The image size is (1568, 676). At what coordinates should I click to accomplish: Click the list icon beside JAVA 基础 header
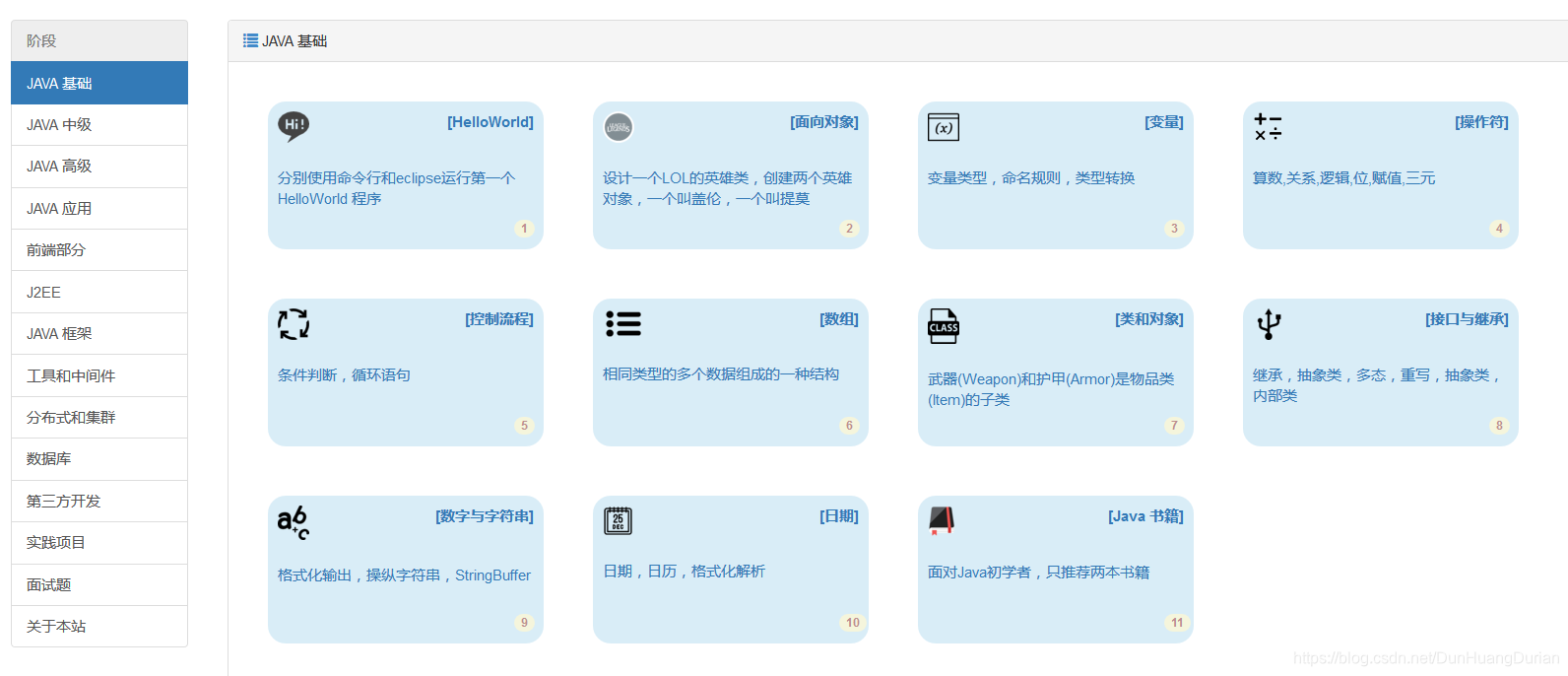[x=250, y=40]
